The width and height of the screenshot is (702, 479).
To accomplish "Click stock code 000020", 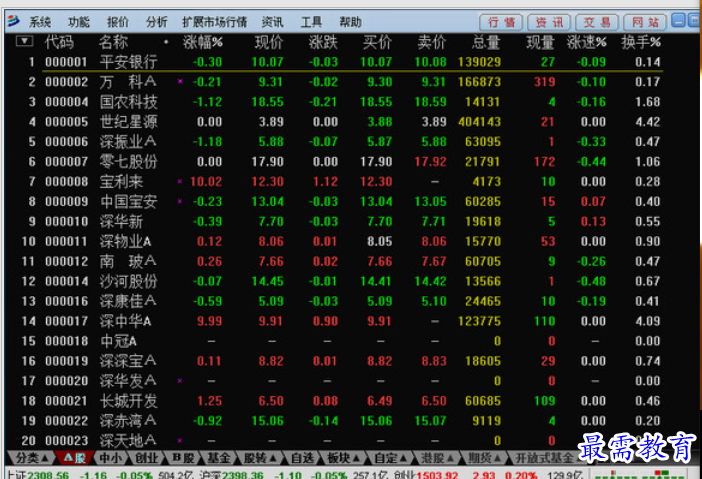I will pos(67,381).
